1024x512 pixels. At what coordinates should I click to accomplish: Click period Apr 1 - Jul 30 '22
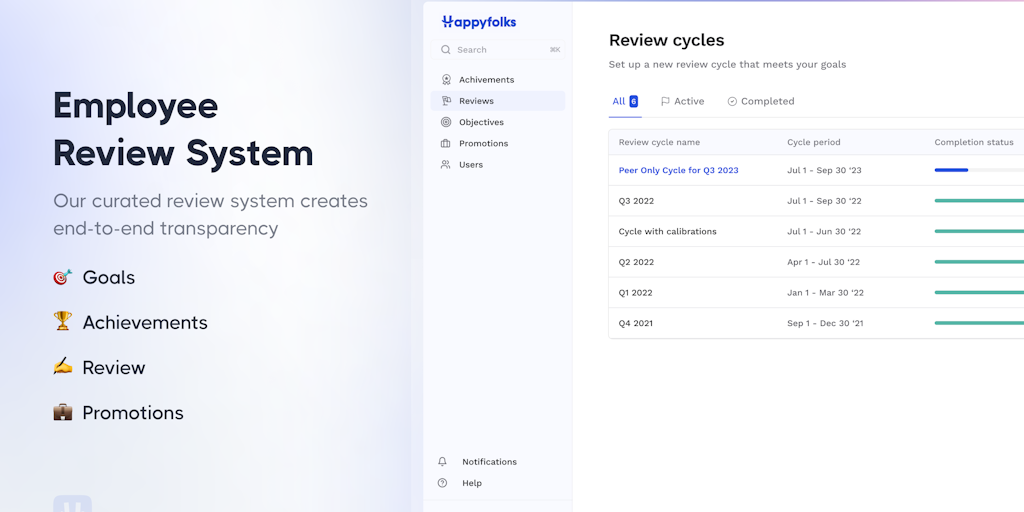click(x=824, y=263)
